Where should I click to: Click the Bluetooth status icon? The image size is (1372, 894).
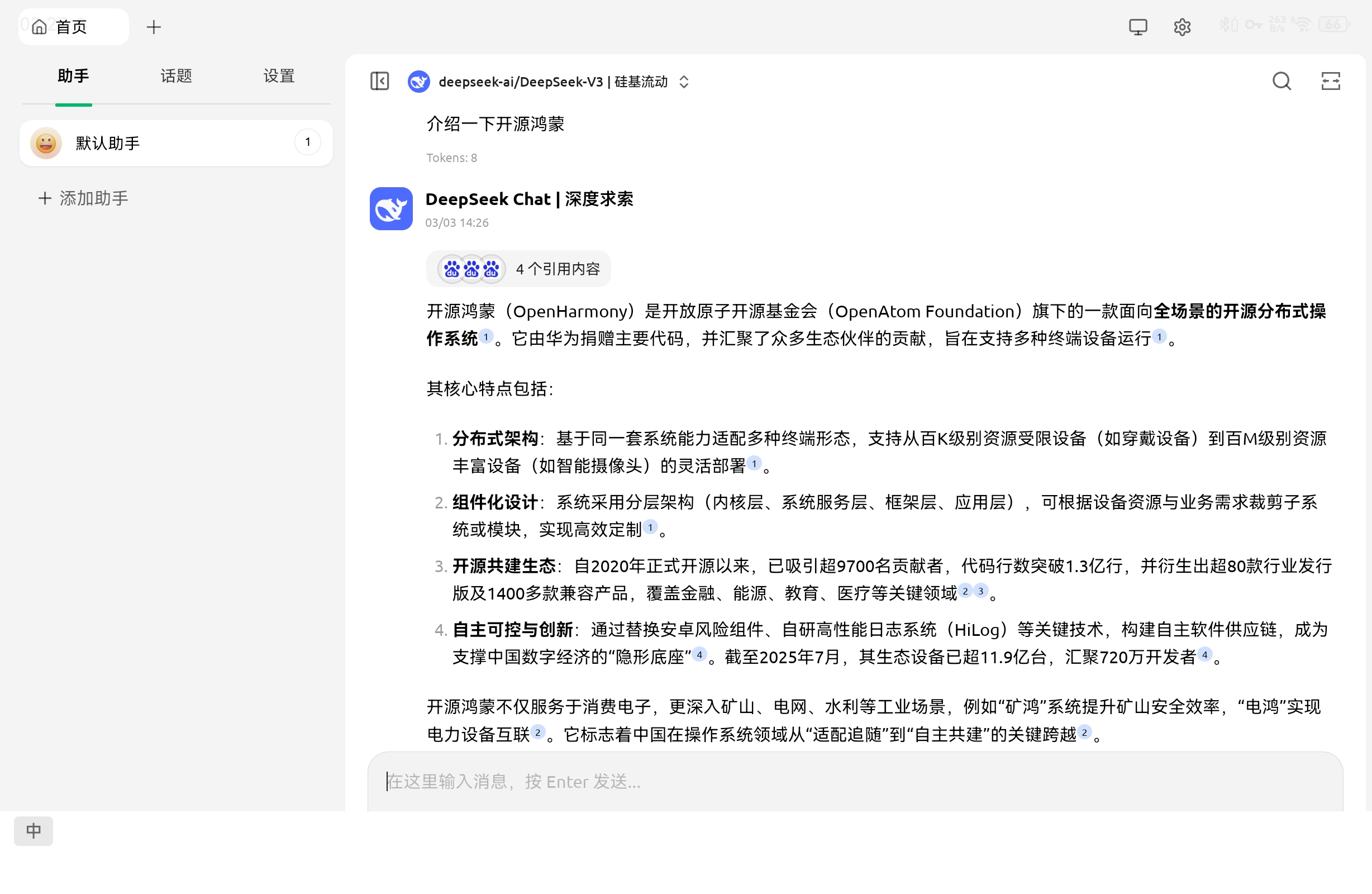point(1228,24)
